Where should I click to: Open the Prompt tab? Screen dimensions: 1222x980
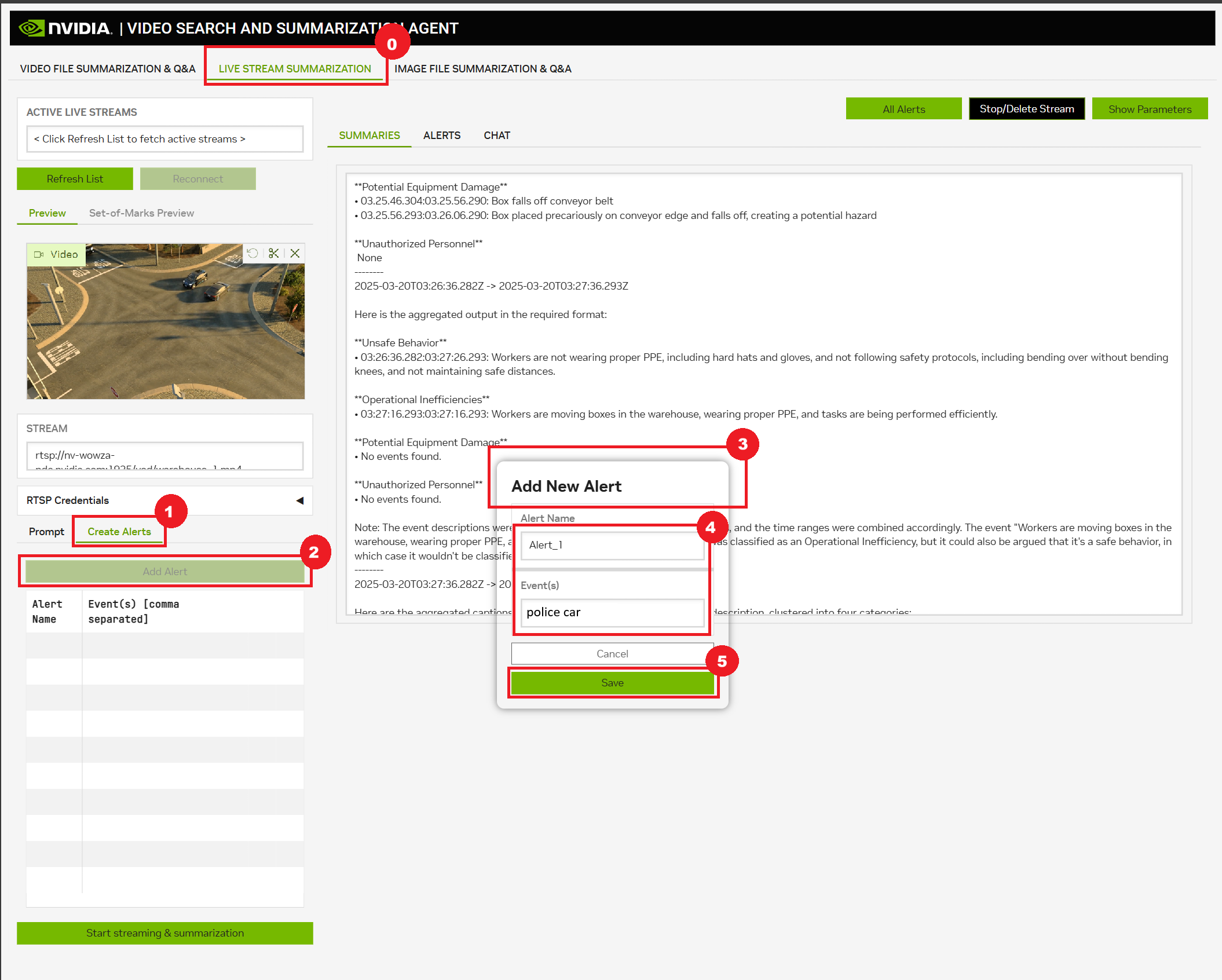(46, 531)
